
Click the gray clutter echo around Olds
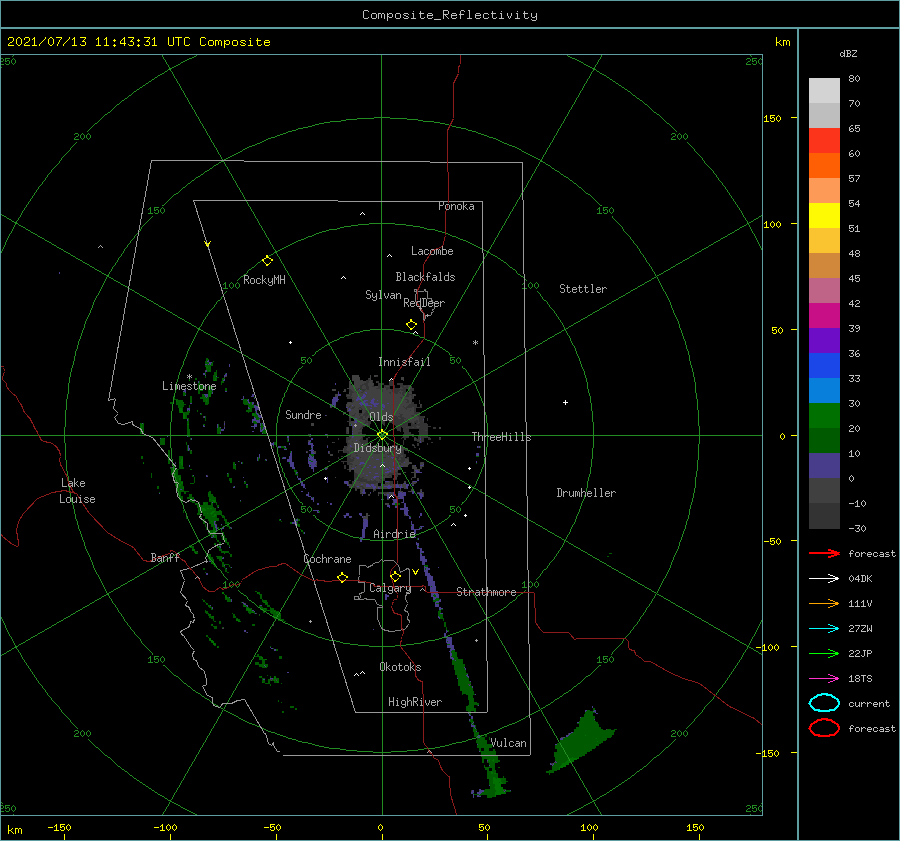[x=386, y=433]
